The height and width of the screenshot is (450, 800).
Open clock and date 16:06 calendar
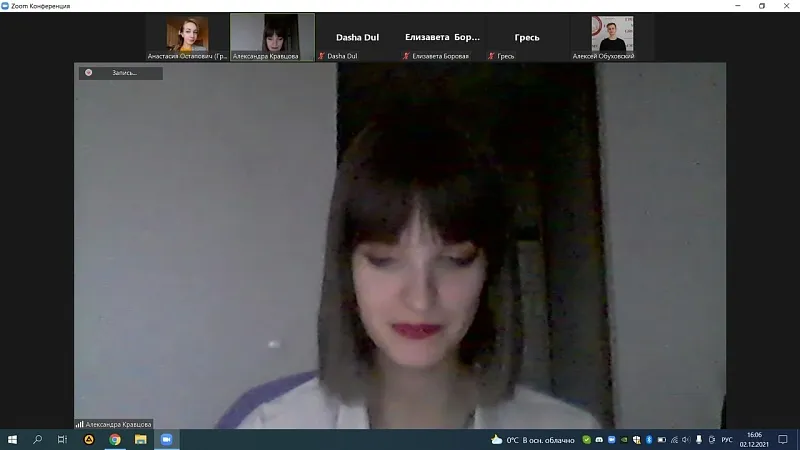(754, 439)
